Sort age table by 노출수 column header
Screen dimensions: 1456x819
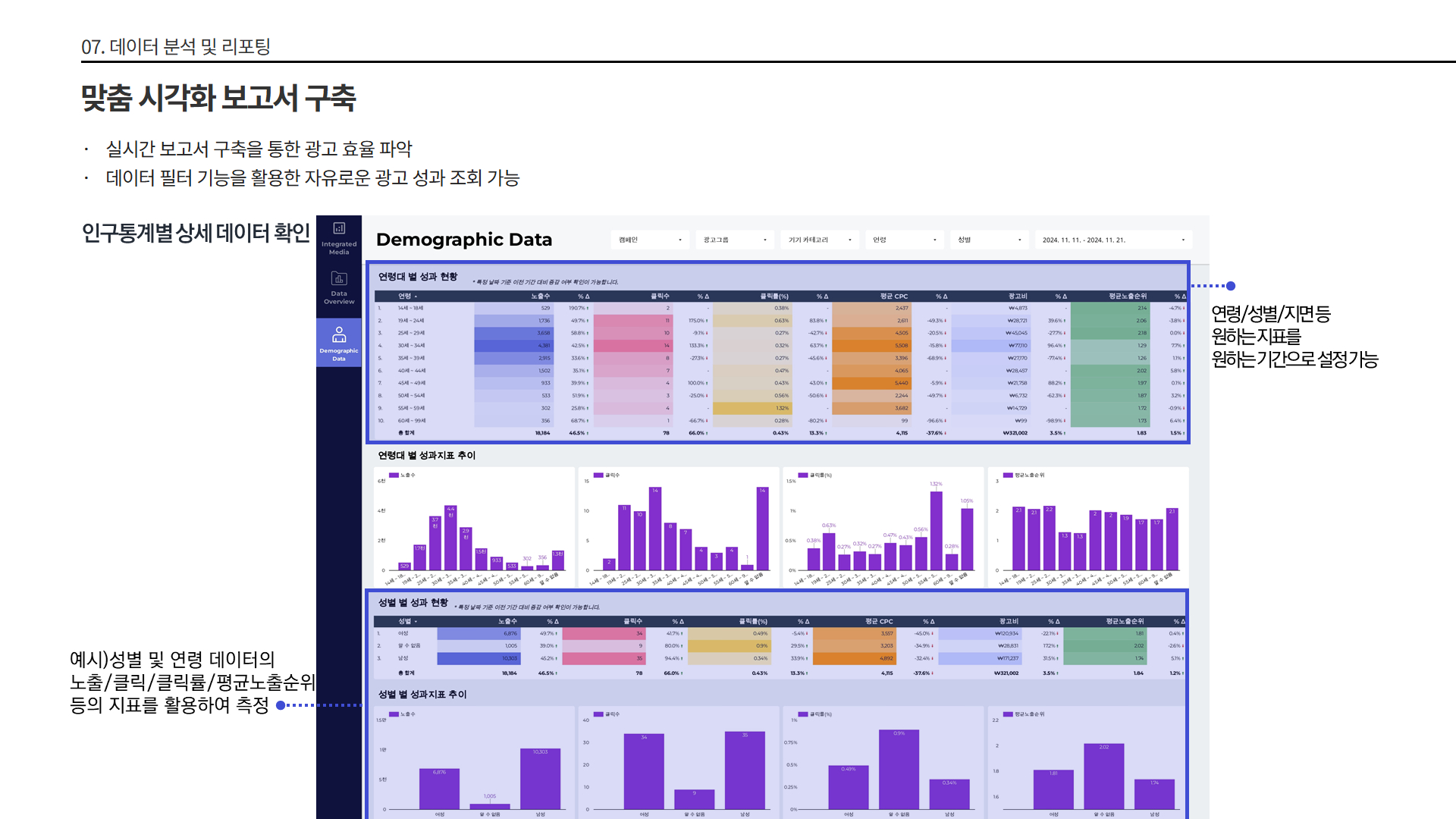pos(540,297)
